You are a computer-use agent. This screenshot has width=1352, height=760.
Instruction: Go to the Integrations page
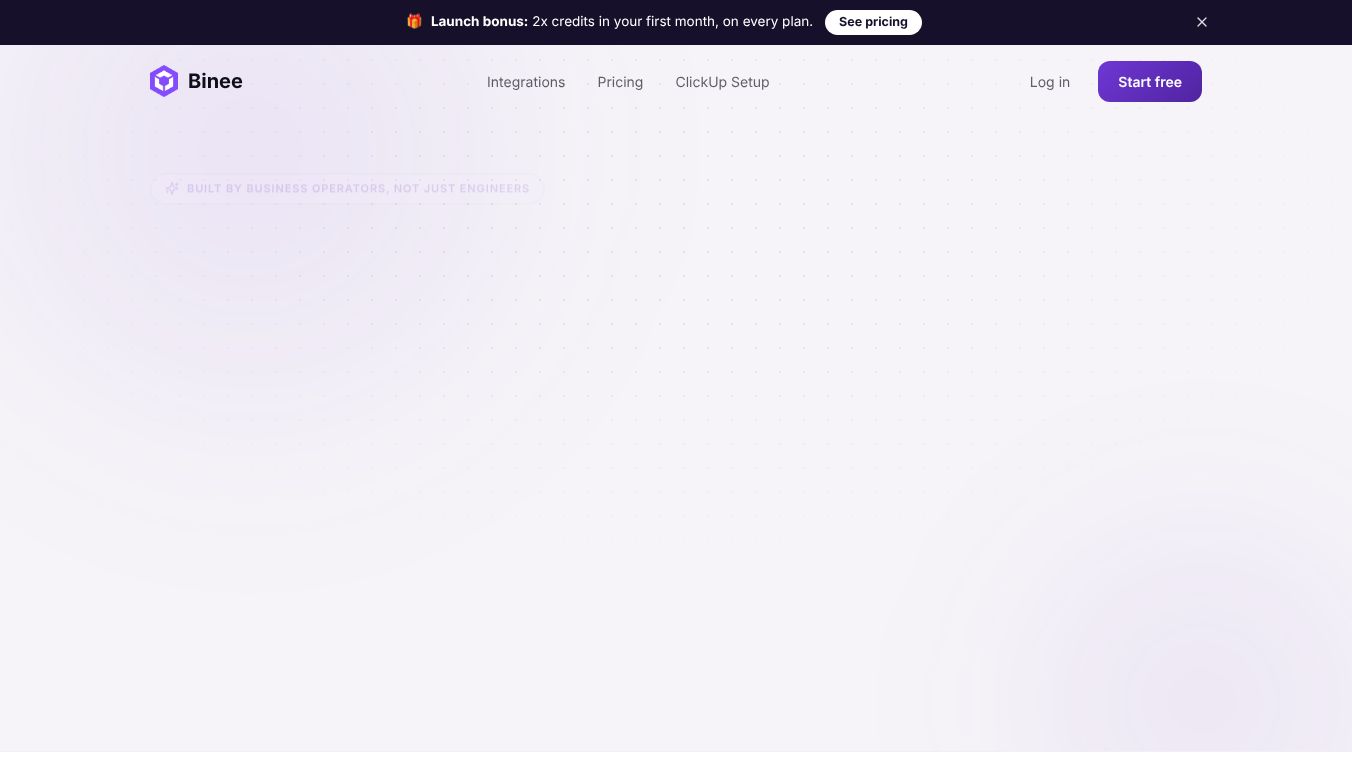(x=526, y=82)
